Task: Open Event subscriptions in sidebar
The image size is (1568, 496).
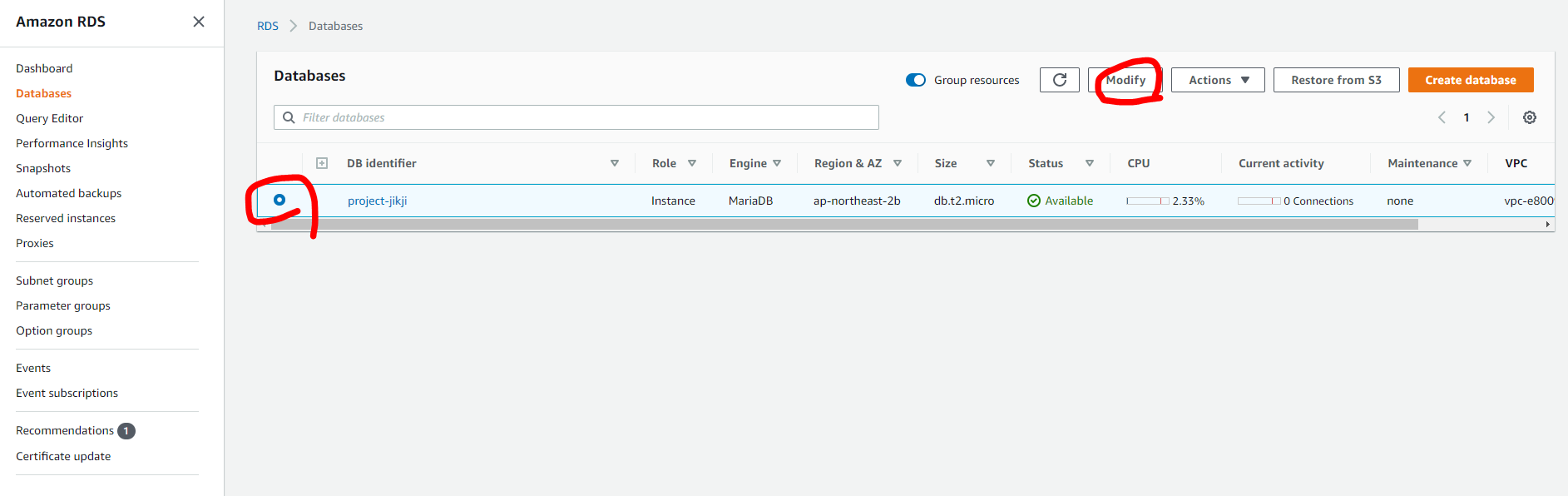Action: coord(67,393)
